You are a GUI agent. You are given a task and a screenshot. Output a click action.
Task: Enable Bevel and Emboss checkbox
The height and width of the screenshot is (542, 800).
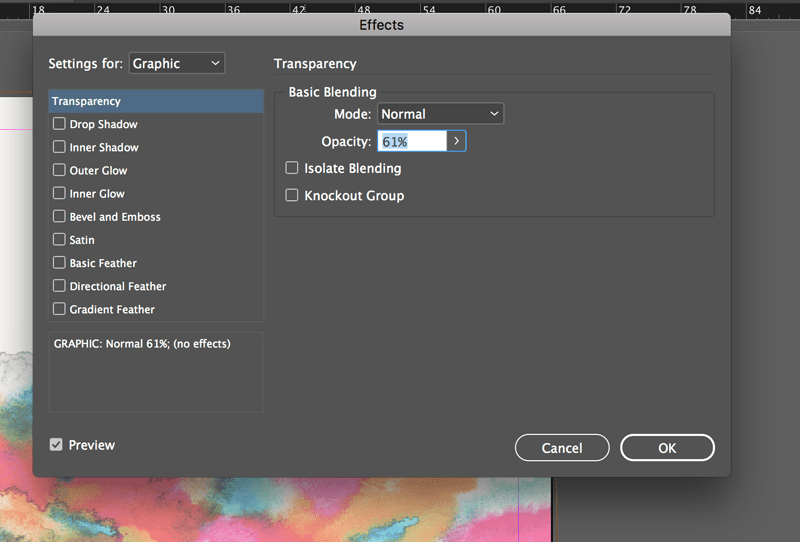click(59, 216)
